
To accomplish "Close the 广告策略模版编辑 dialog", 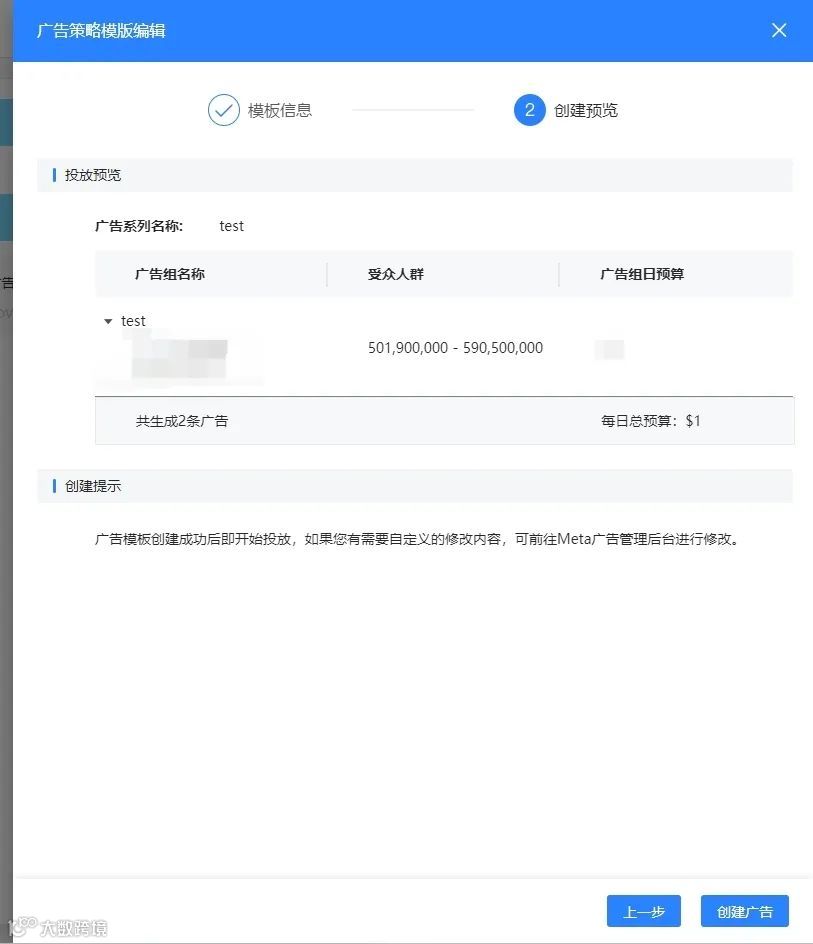I will tap(779, 30).
